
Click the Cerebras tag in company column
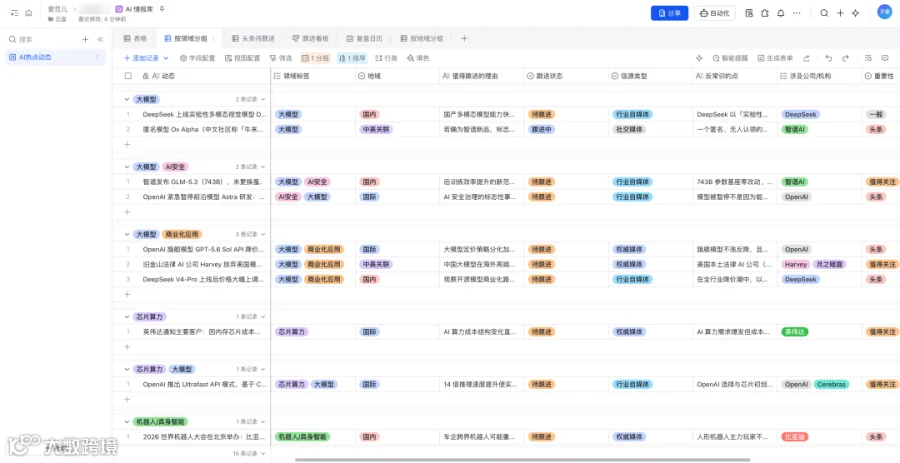pyautogui.click(x=831, y=384)
